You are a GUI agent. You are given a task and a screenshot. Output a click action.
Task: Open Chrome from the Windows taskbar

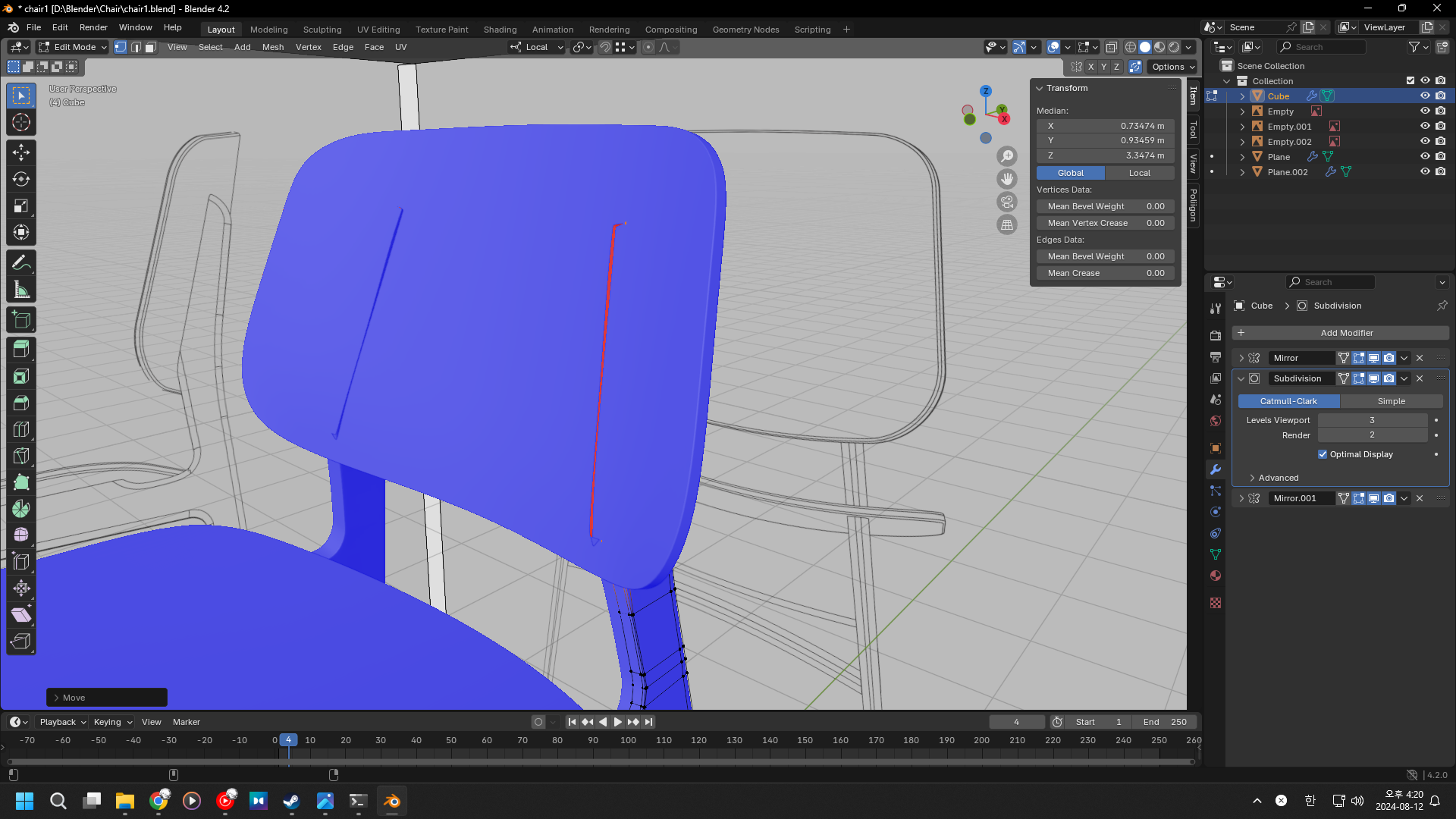[158, 801]
